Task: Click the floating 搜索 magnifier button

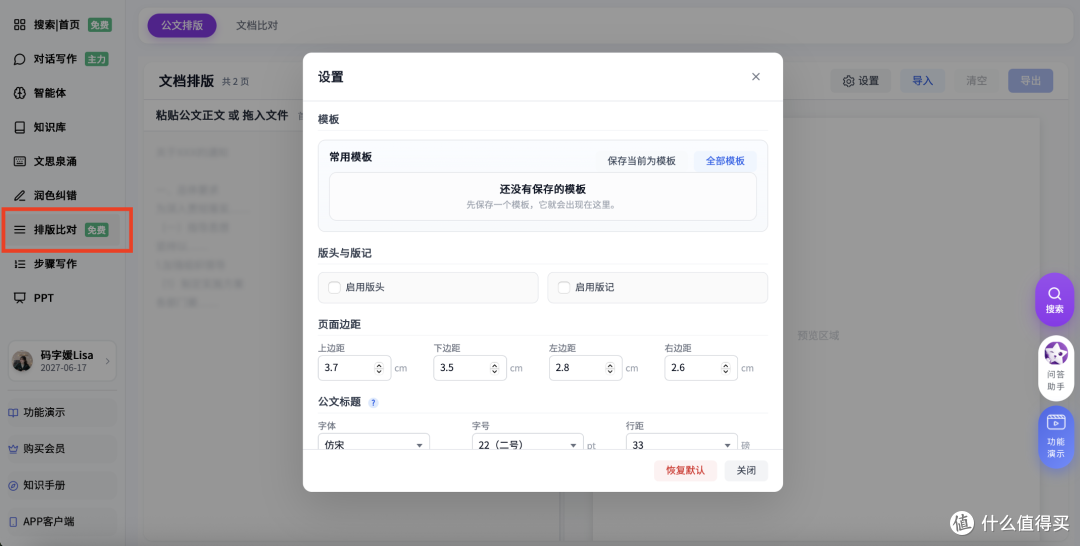Action: pos(1055,300)
